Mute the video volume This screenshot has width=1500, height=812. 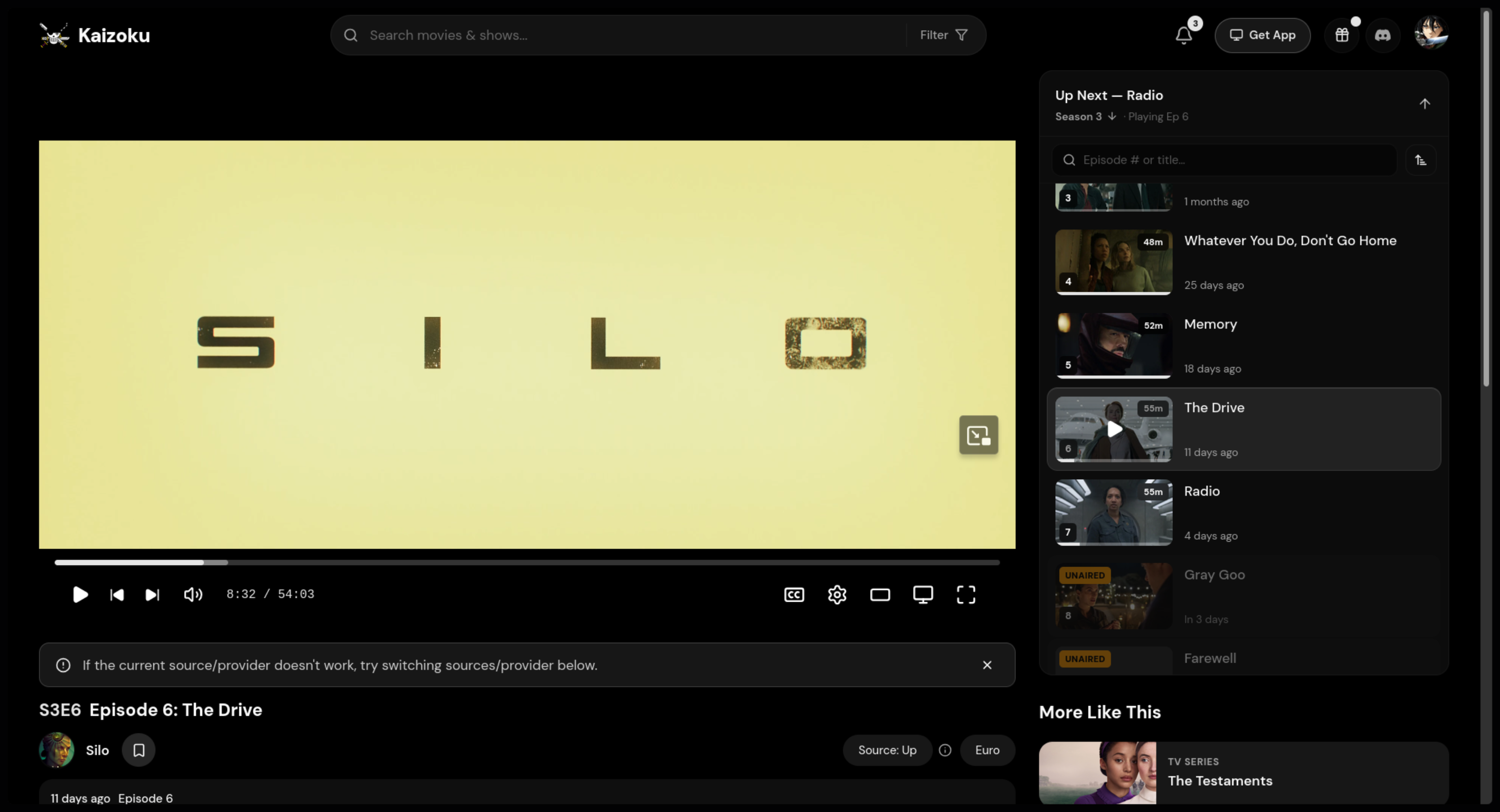click(193, 594)
